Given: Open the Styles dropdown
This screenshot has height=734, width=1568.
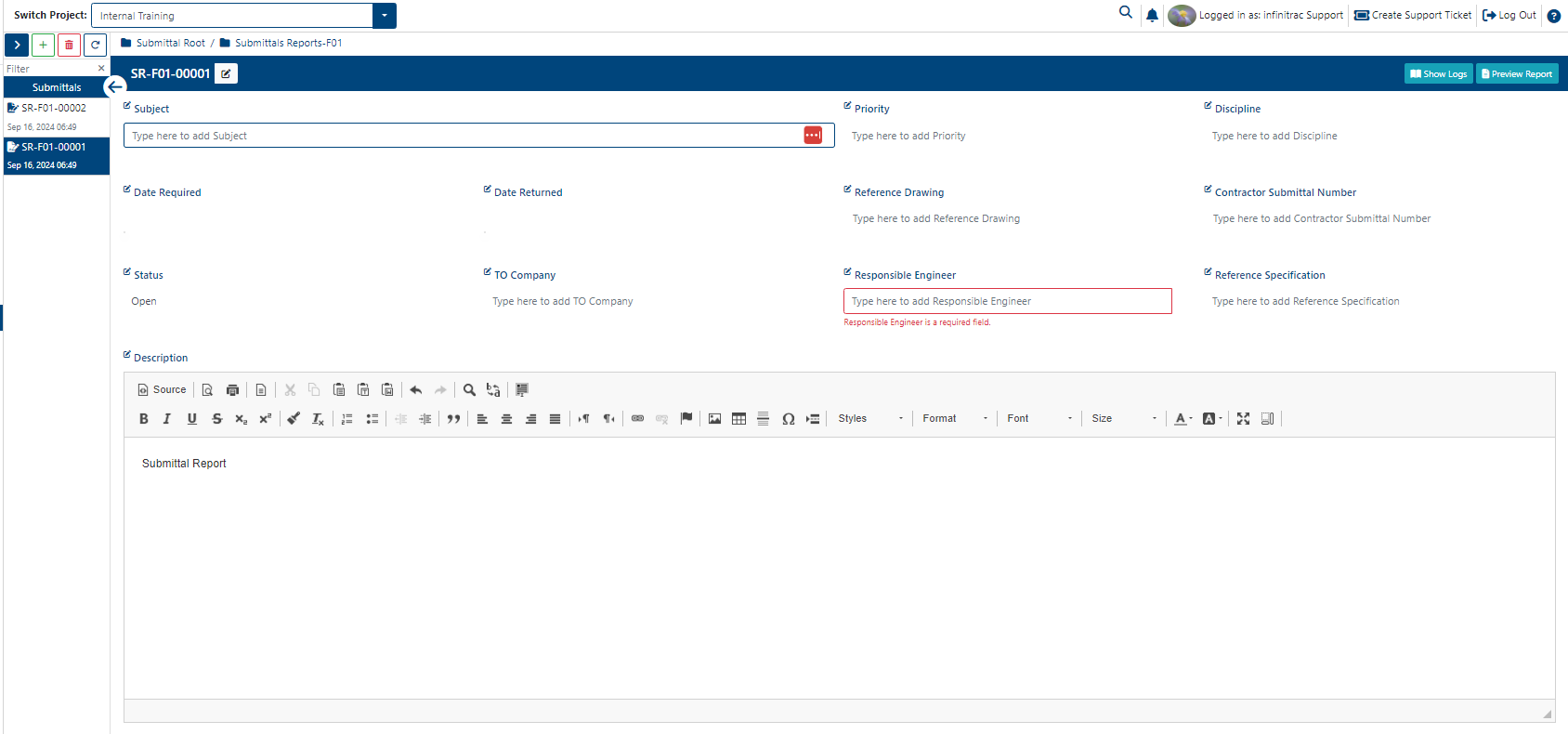Looking at the screenshot, I should click(870, 419).
